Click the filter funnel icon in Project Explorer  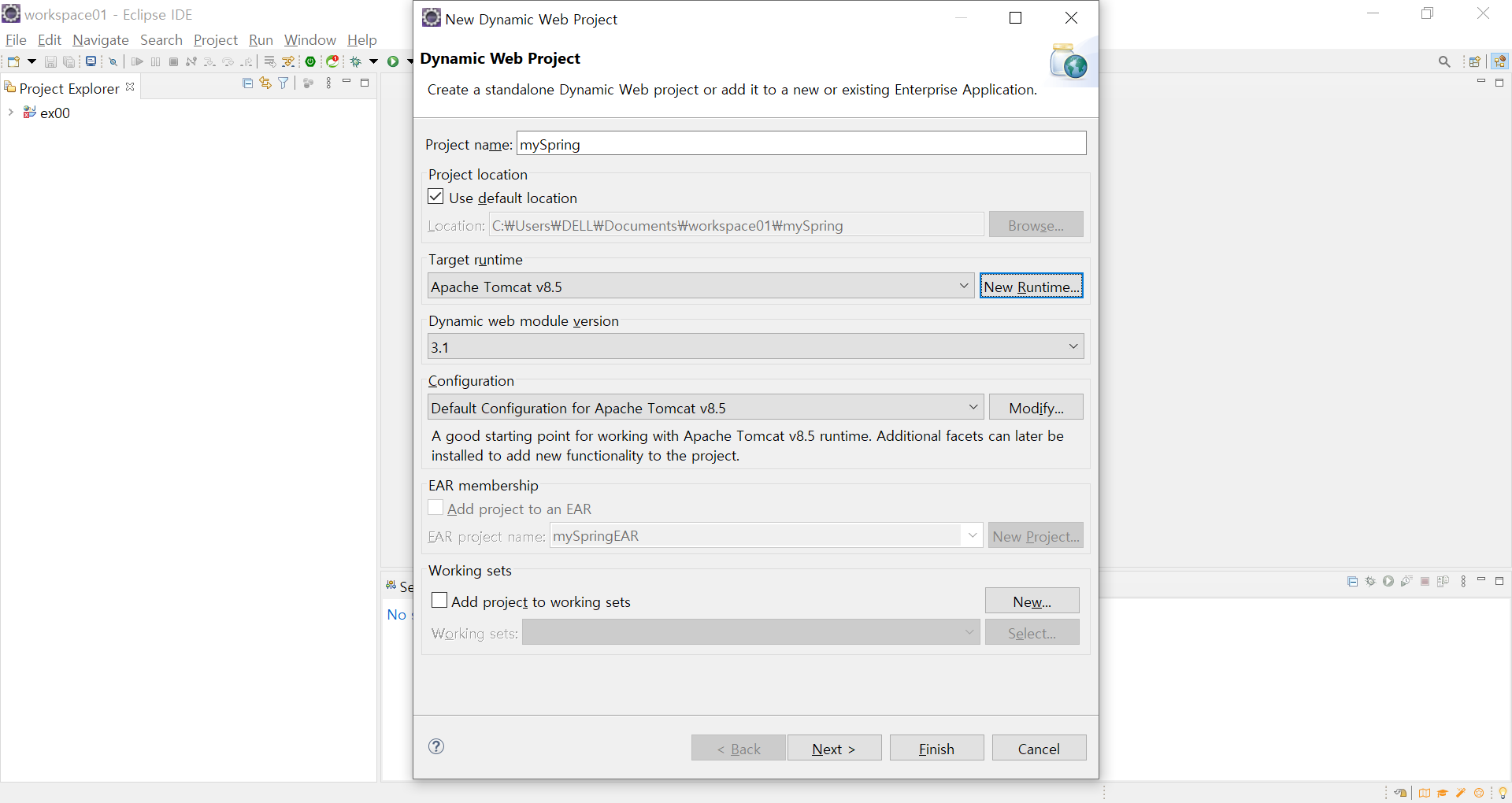click(283, 83)
